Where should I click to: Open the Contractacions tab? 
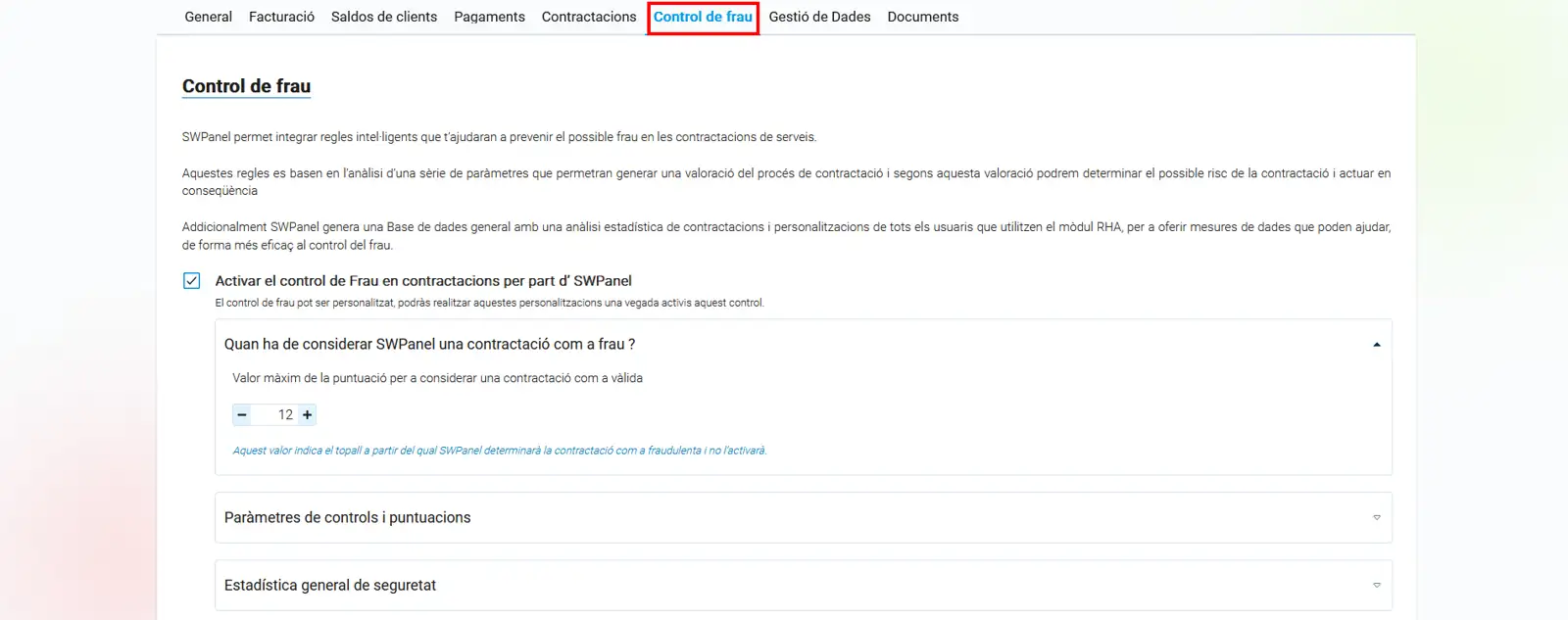coord(589,17)
